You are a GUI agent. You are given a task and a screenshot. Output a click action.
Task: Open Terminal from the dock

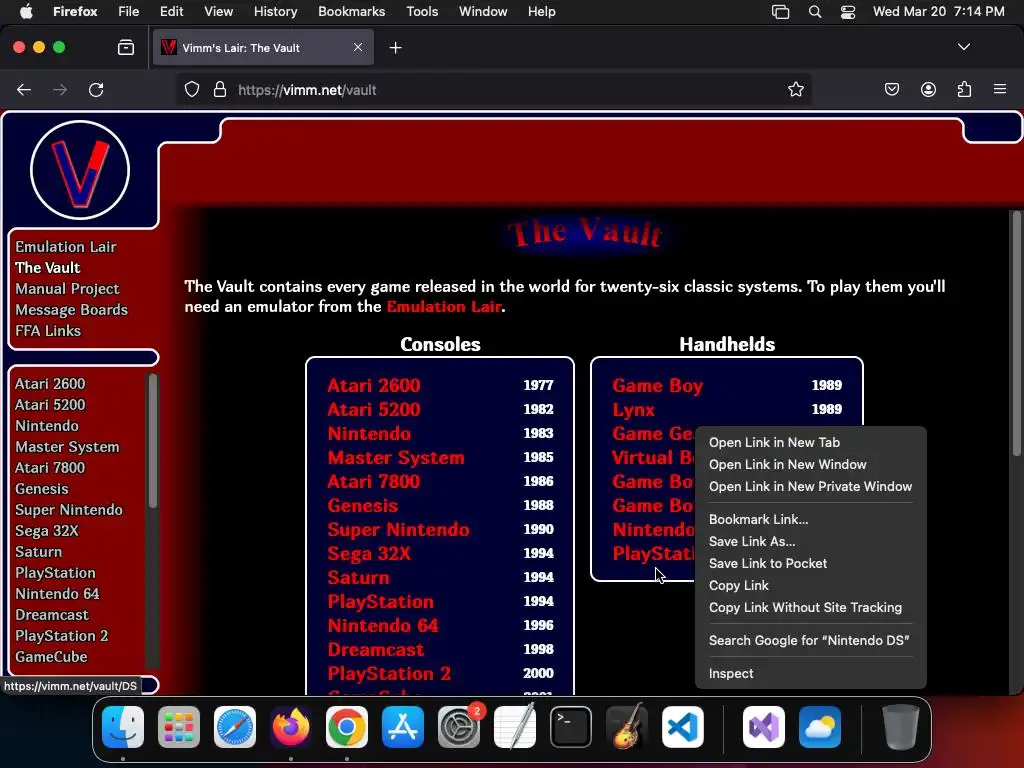[571, 727]
